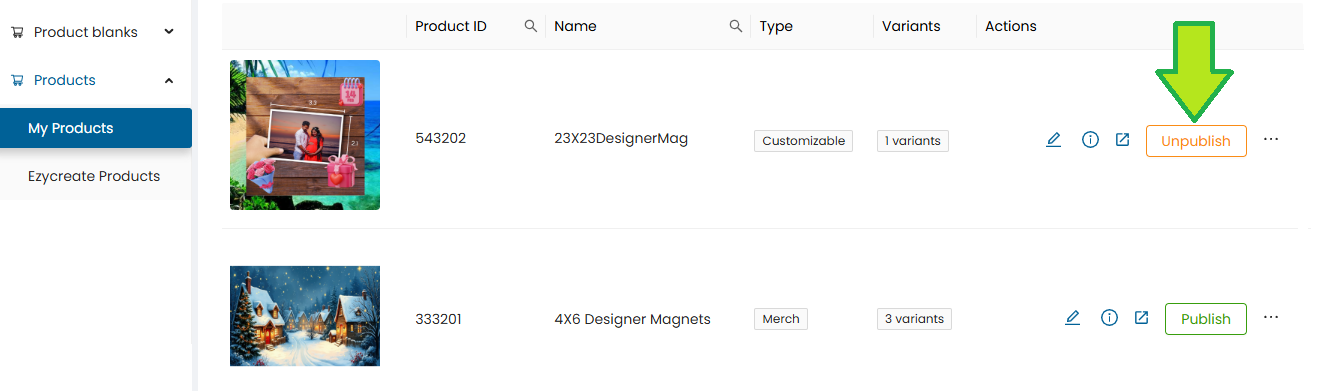Image resolution: width=1327 pixels, height=391 pixels.
Task: Unpublish the 23X23DesignerMag product
Action: tap(1196, 141)
